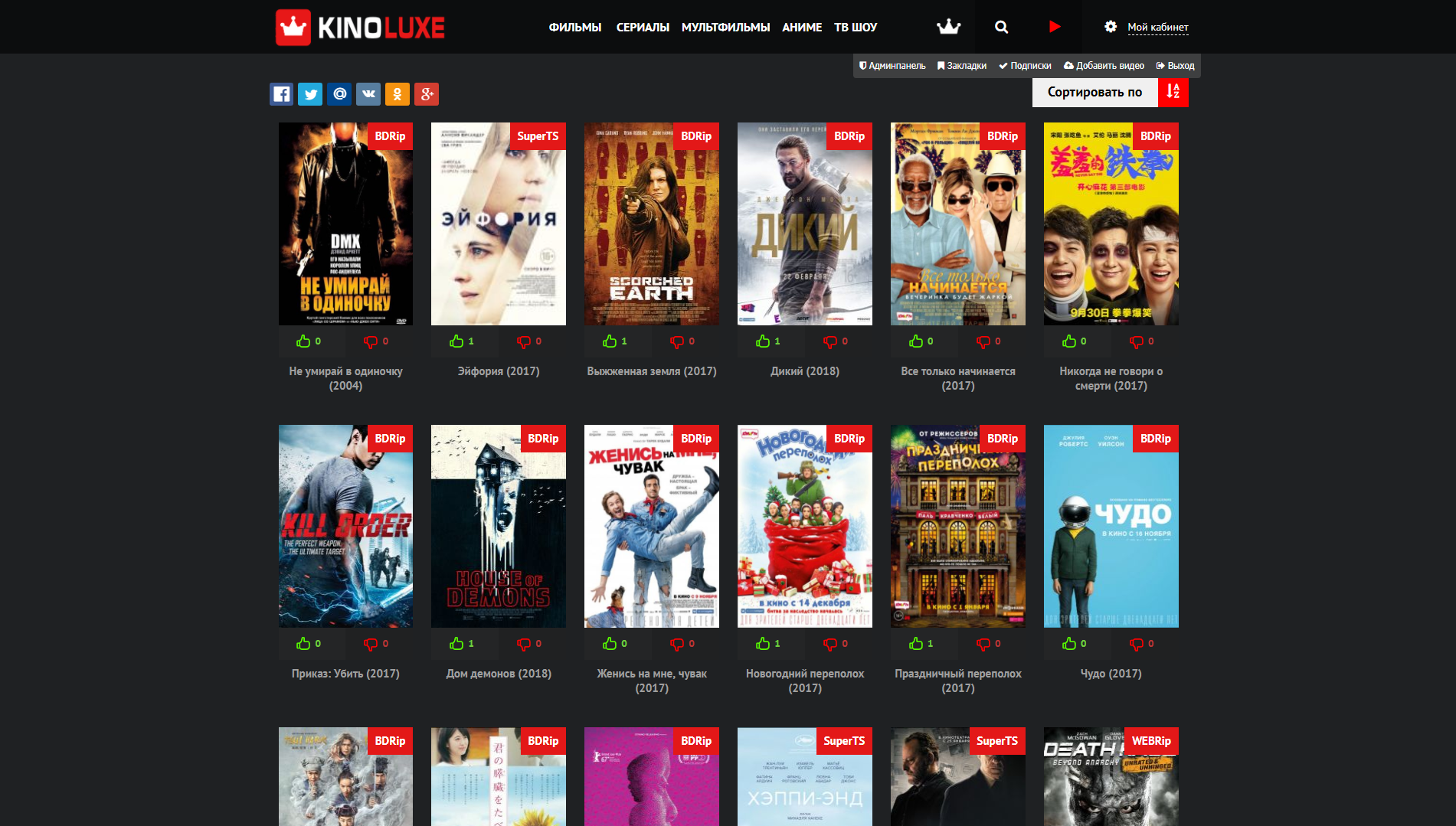Dislike 'Никогда не говори о смерти'
This screenshot has width=1456, height=826.
(1137, 341)
